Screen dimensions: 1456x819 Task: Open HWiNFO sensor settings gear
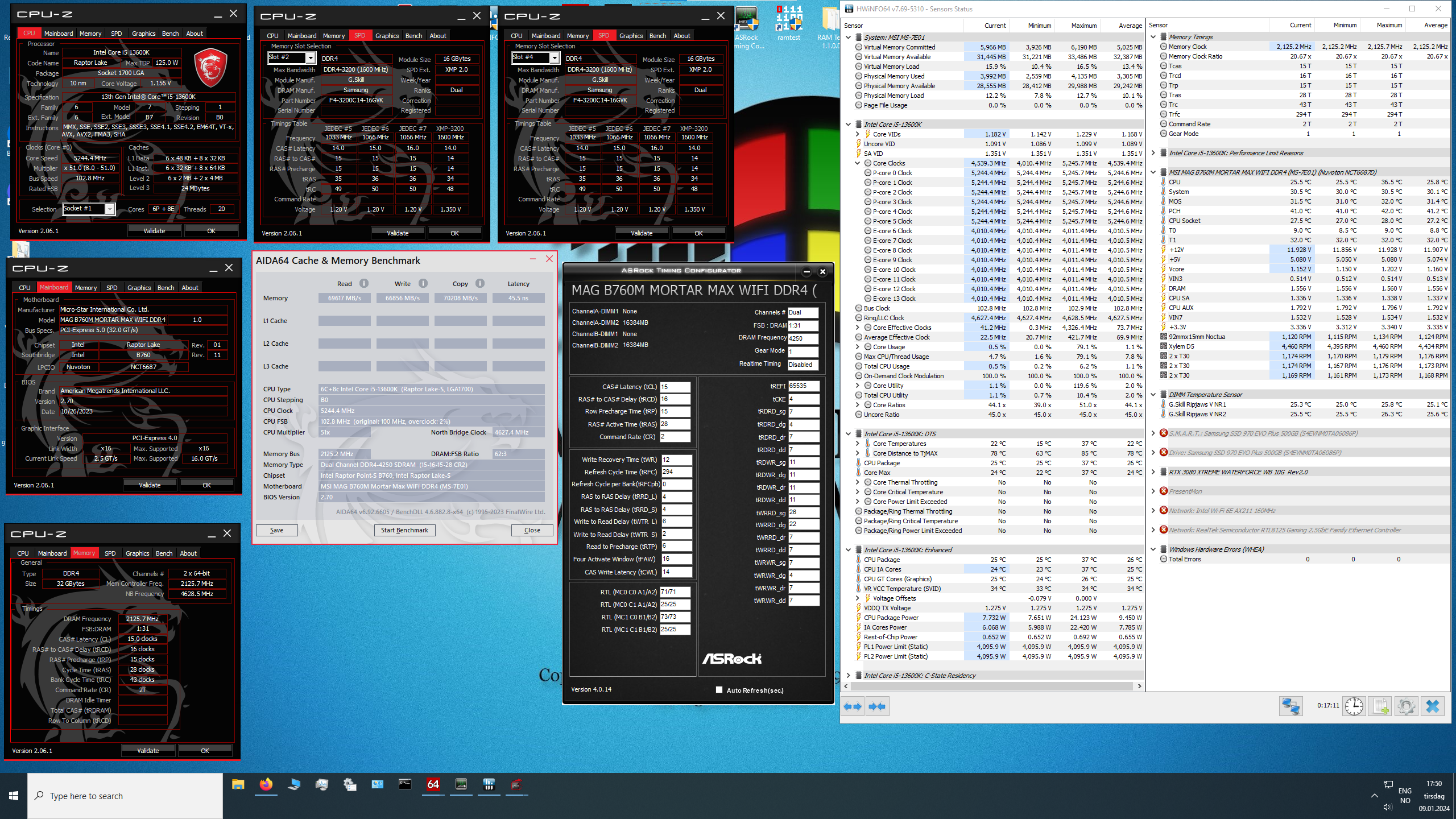click(1407, 706)
